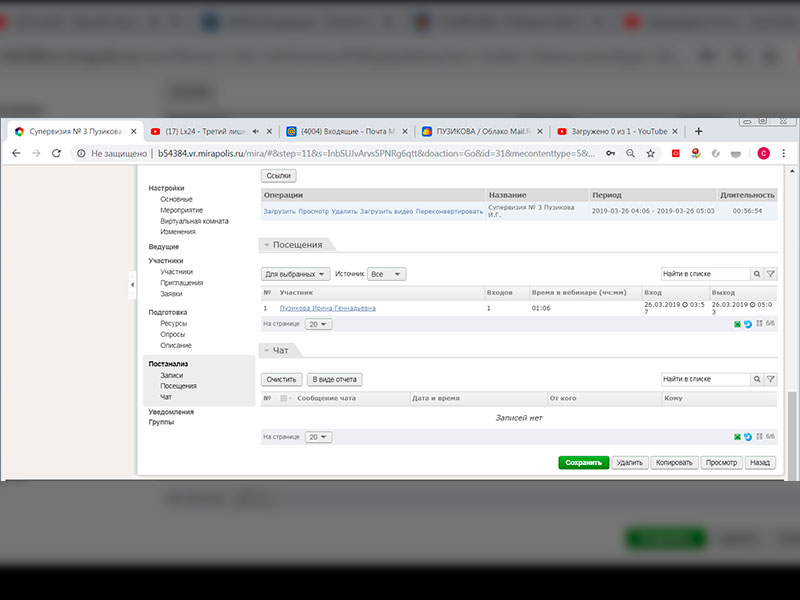
Task: Toggle the select-all checkbox in Чат table
Action: [x=284, y=398]
